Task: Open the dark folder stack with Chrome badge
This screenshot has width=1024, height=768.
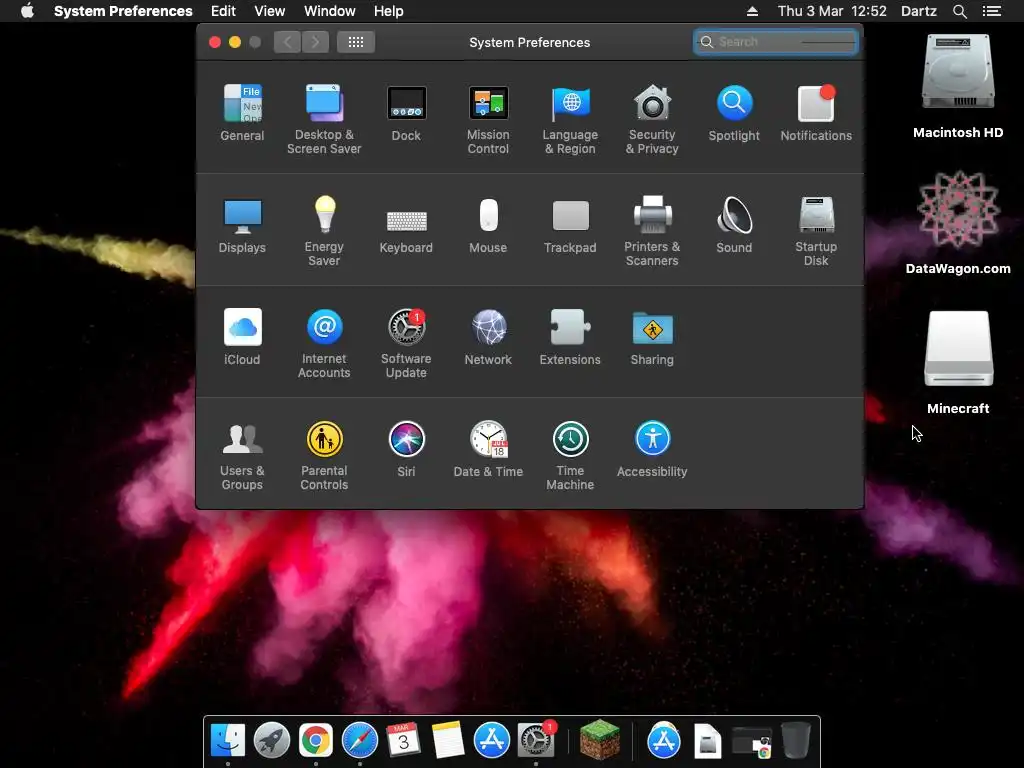Action: pos(752,742)
